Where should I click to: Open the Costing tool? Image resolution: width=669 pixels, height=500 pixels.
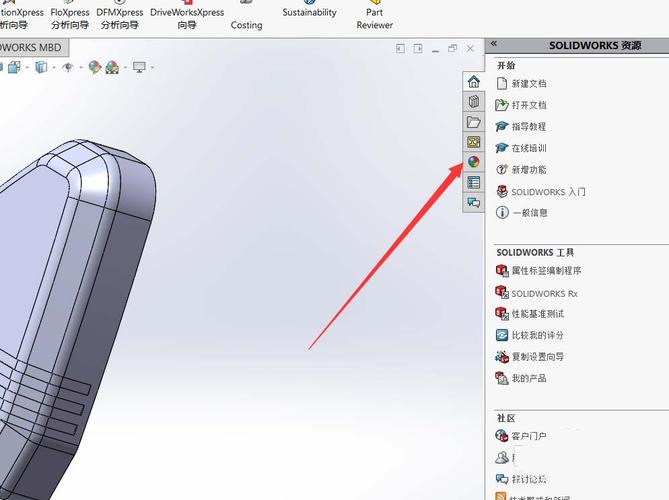247,17
